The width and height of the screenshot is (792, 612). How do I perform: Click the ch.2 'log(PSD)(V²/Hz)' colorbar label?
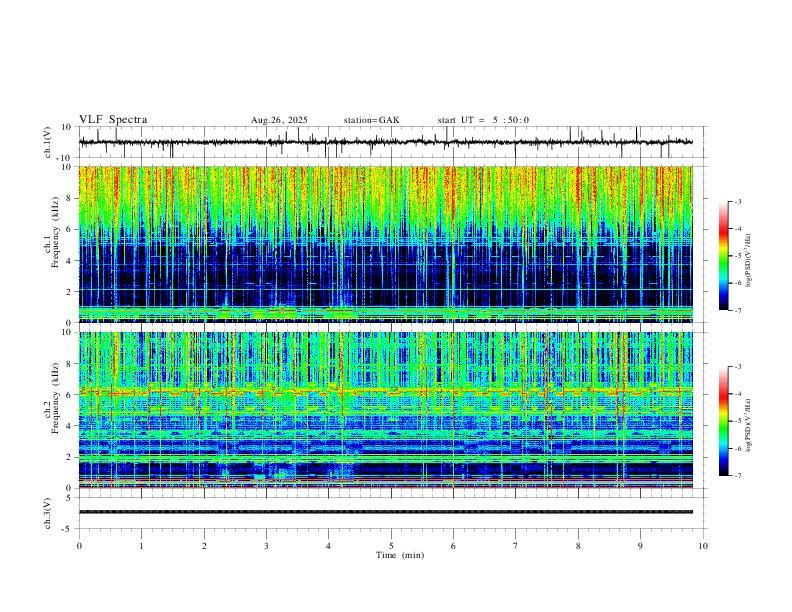(749, 426)
